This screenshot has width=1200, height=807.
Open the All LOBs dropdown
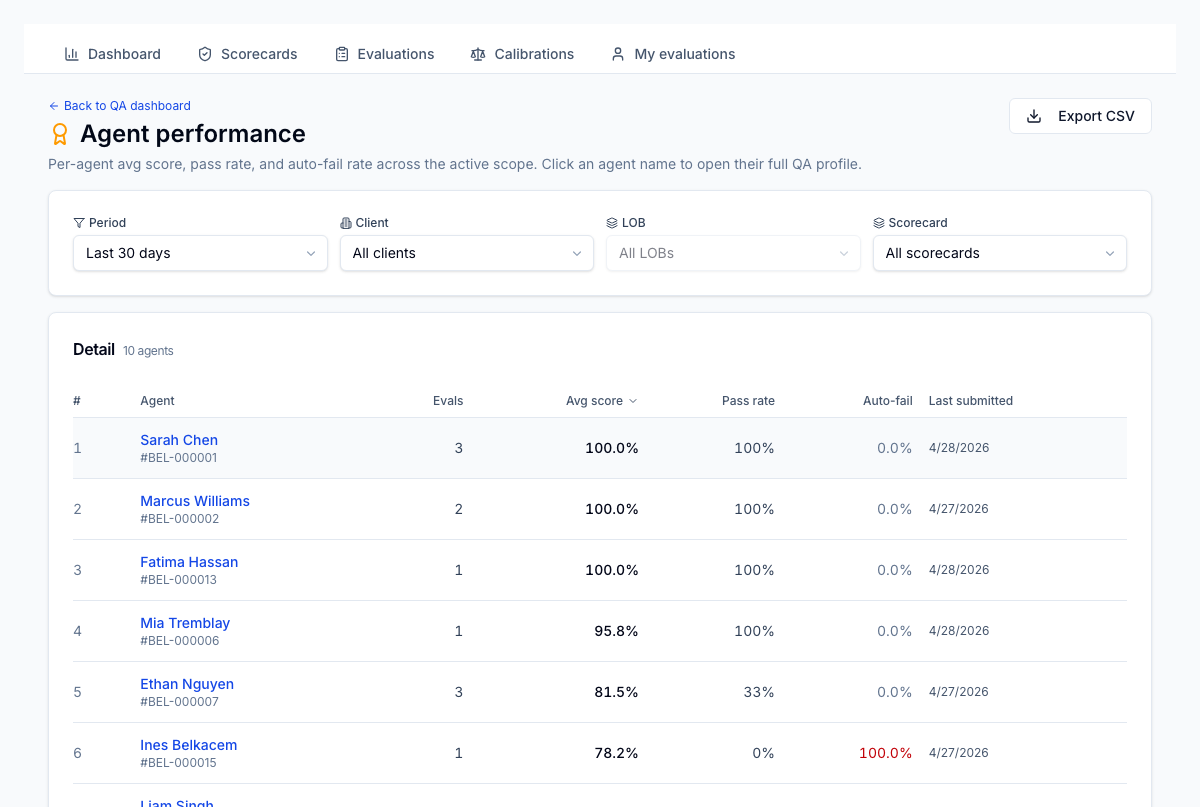pyautogui.click(x=733, y=253)
